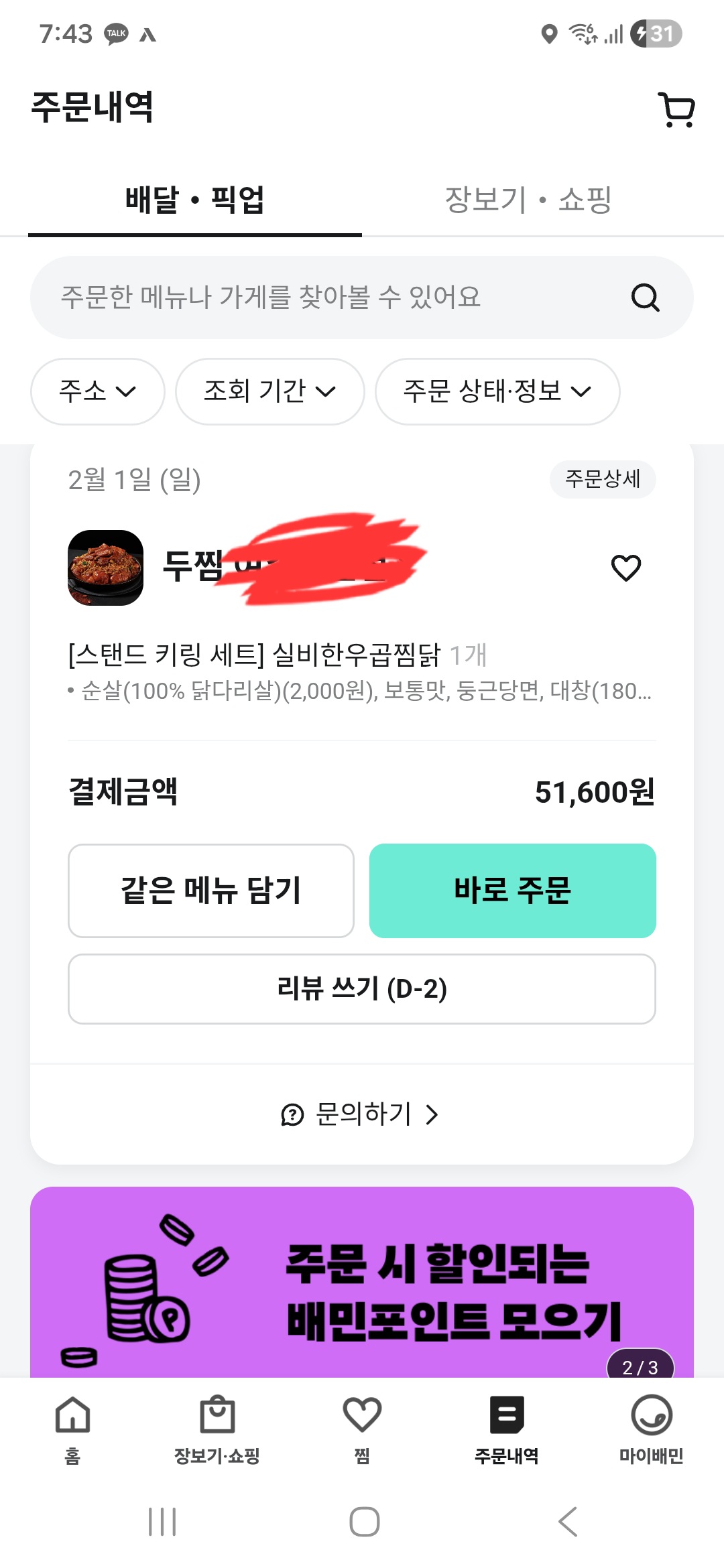Tap 같은 메뉴 담기 button

pyautogui.click(x=211, y=891)
